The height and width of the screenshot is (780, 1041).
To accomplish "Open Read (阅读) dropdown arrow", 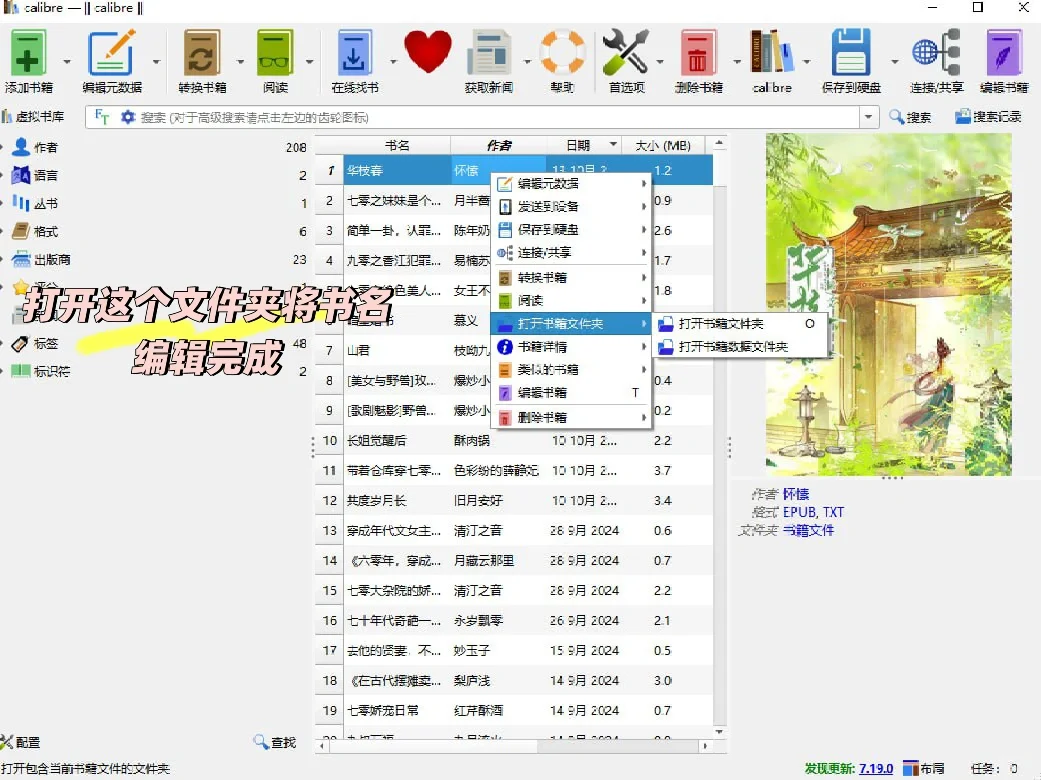I will (309, 62).
